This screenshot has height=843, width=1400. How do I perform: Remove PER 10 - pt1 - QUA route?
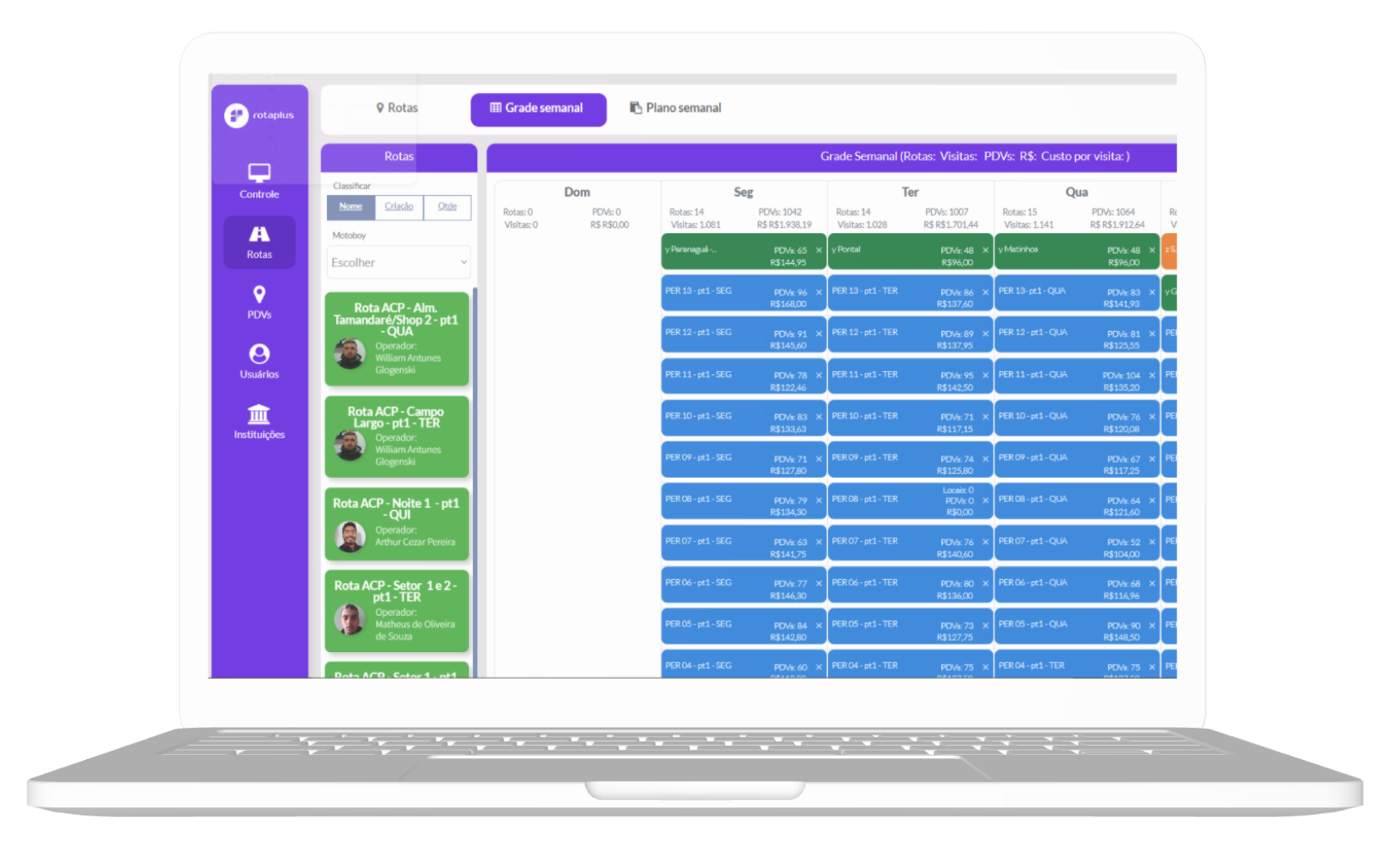click(1152, 417)
